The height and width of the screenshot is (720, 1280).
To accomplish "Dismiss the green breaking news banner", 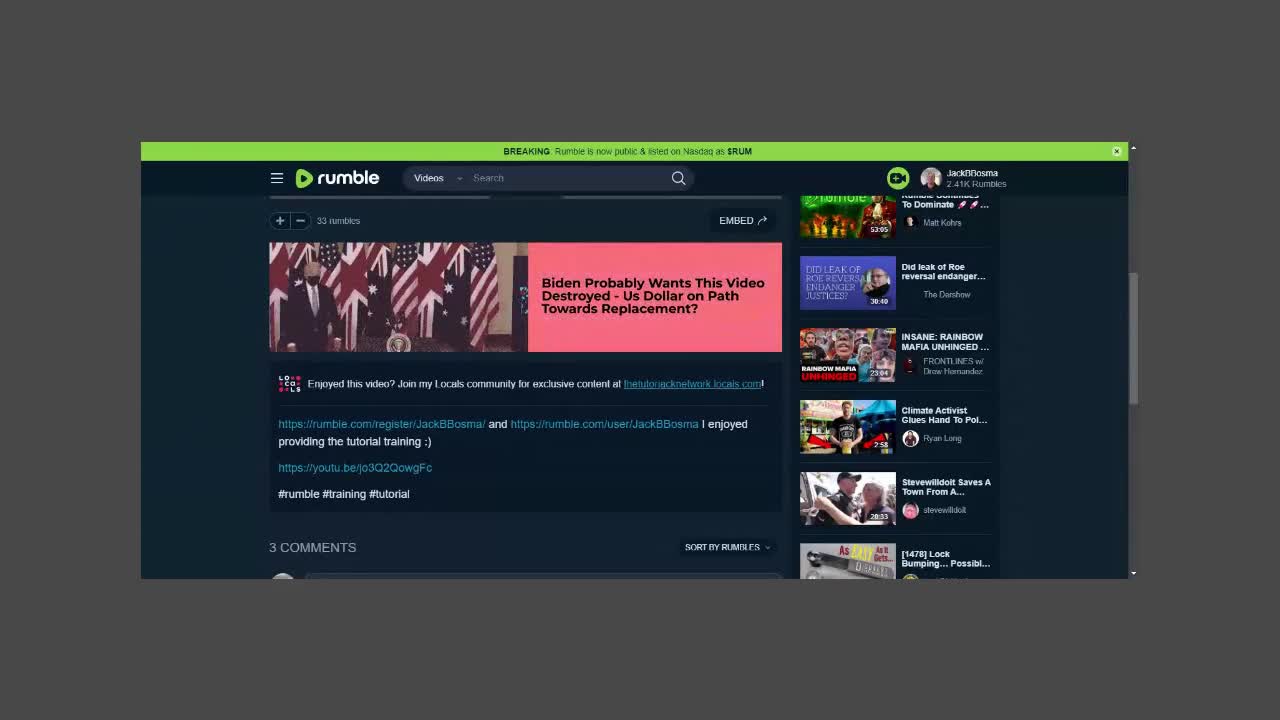I will pos(1116,151).
